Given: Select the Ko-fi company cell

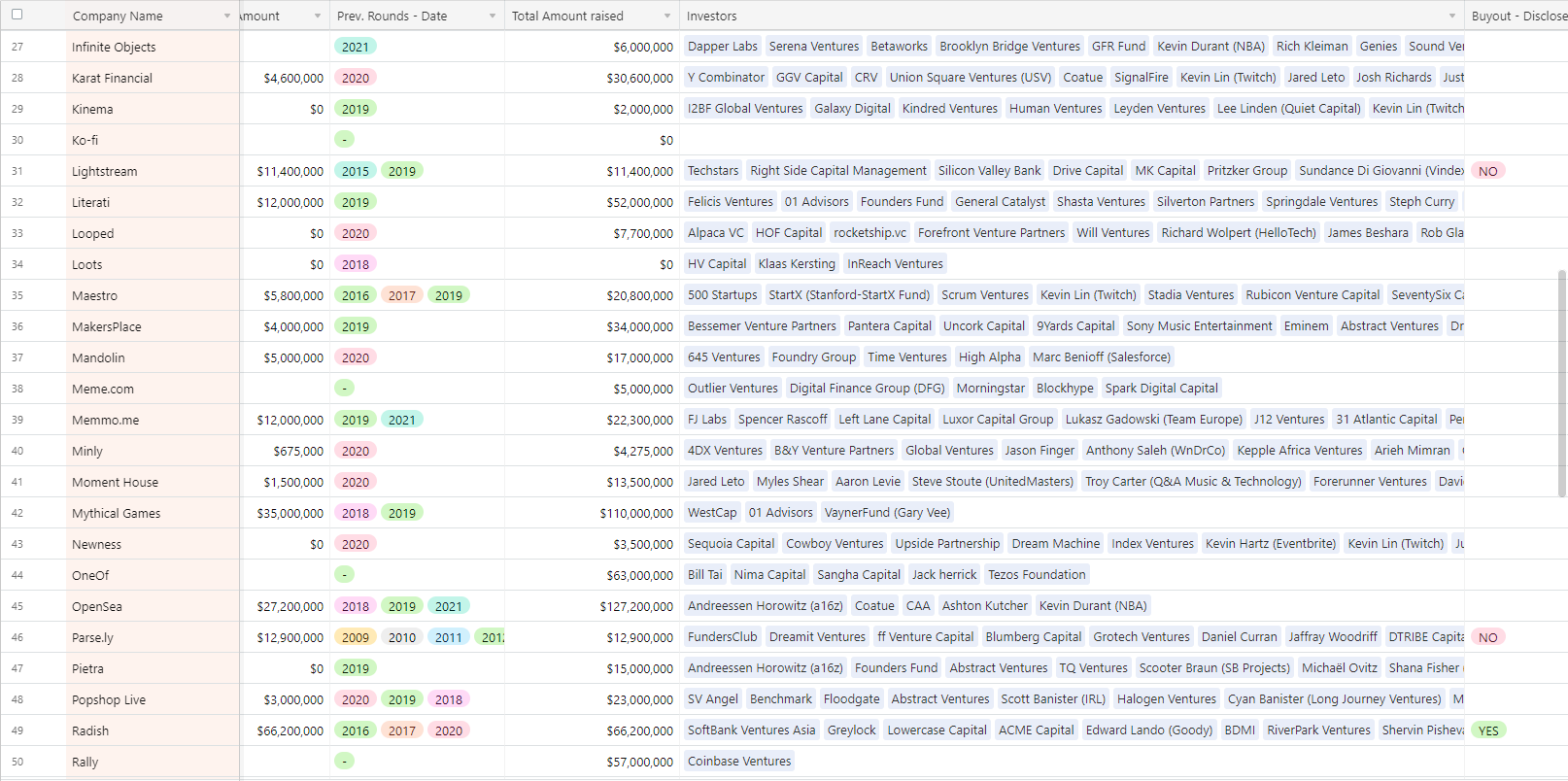Looking at the screenshot, I should 153,140.
